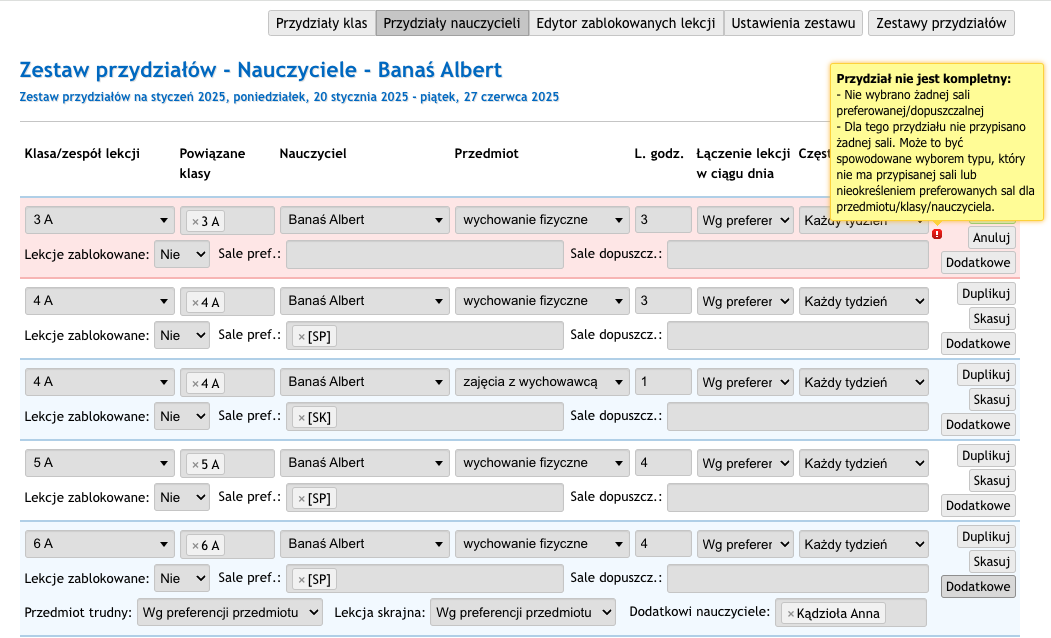Remove the 3 A linked class tag
This screenshot has height=638, width=1051.
[x=195, y=221]
